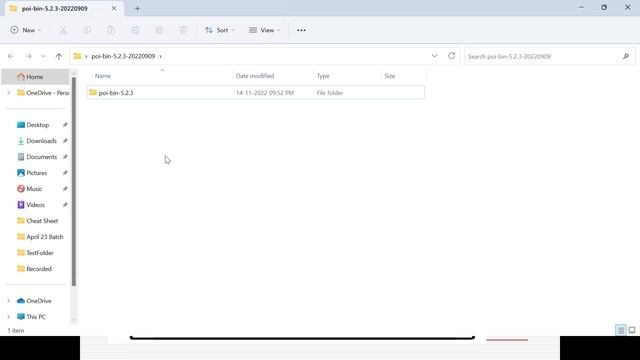
Task: Click pin icon next to Documents
Action: pos(65,157)
